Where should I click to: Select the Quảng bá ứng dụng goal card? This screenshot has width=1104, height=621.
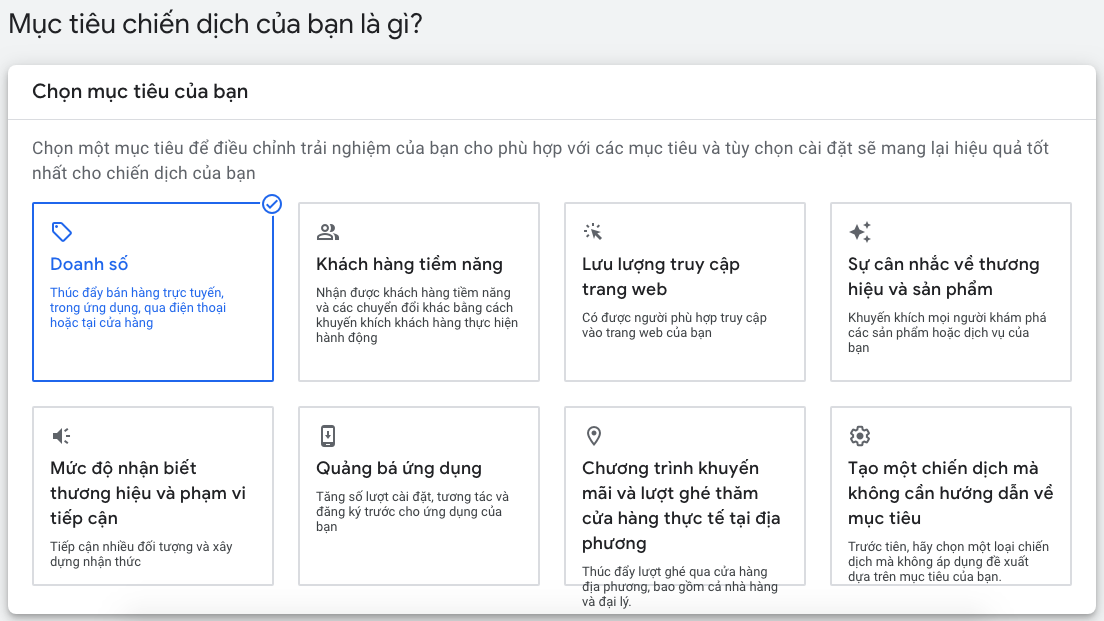coord(419,496)
